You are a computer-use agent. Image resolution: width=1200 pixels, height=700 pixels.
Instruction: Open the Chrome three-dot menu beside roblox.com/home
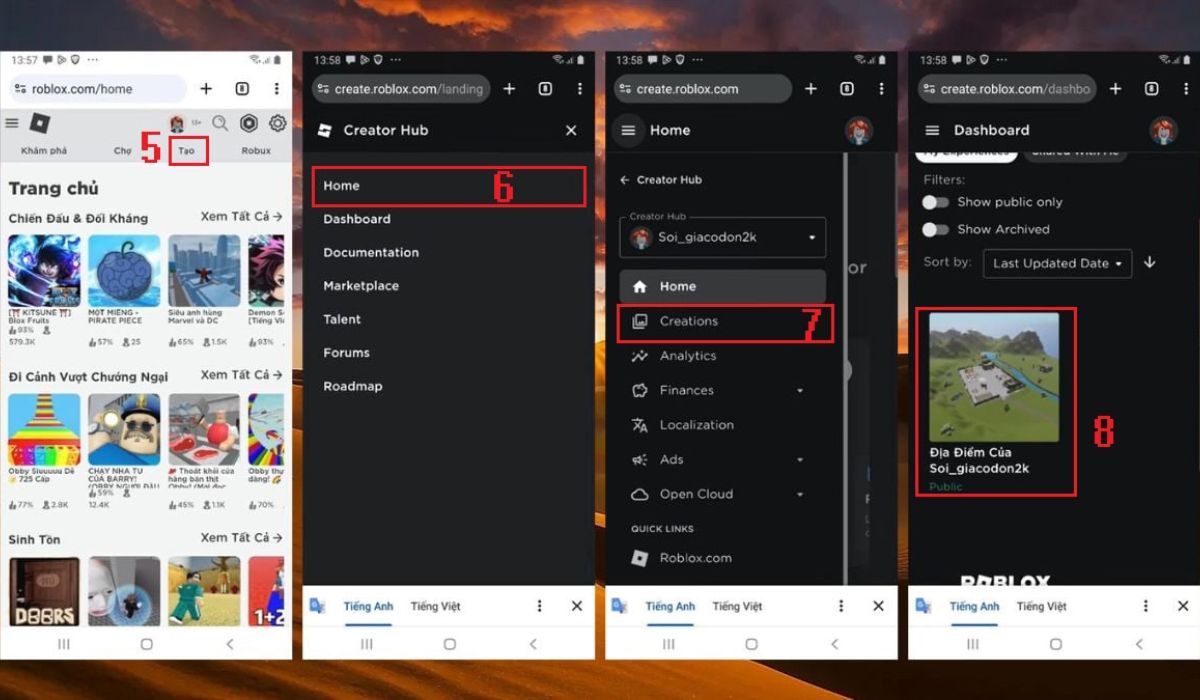pyautogui.click(x=277, y=89)
